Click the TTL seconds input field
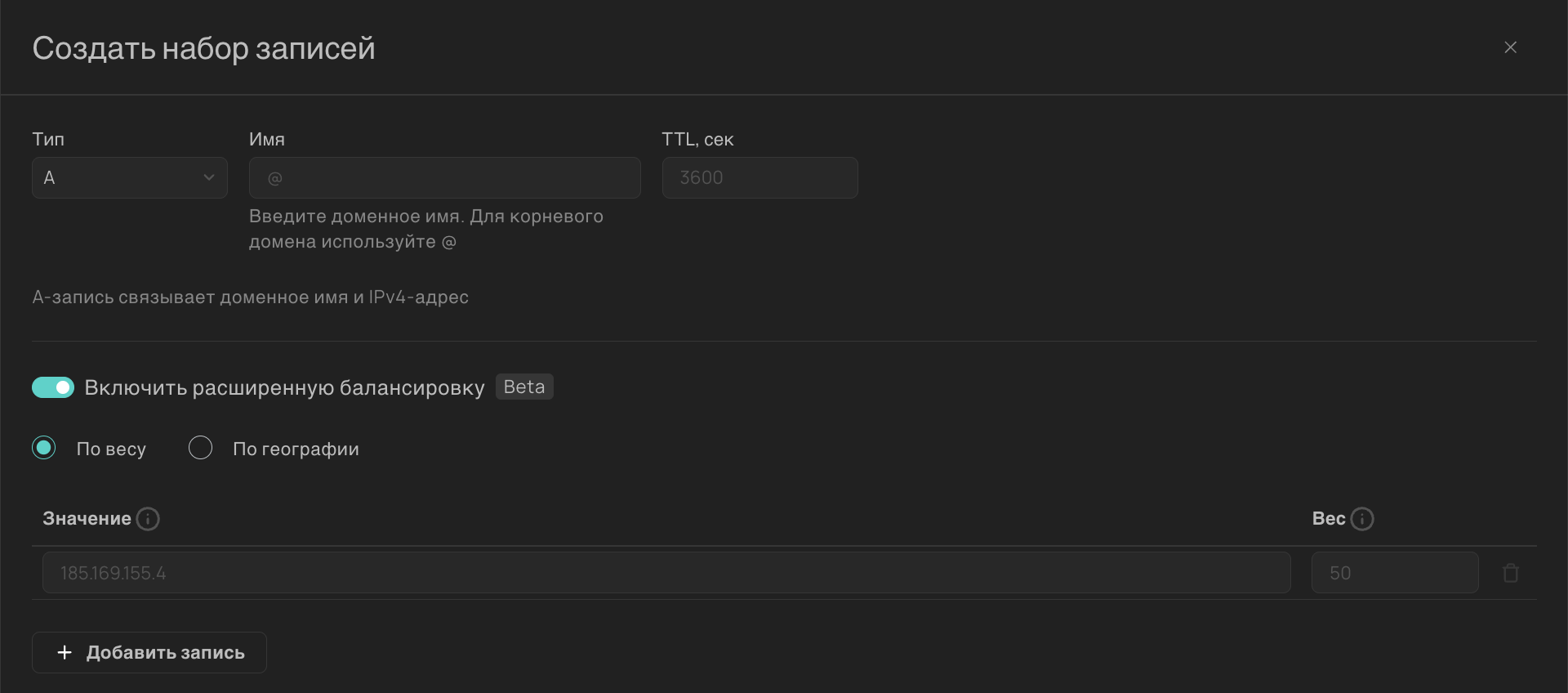The height and width of the screenshot is (693, 1568). (x=759, y=177)
